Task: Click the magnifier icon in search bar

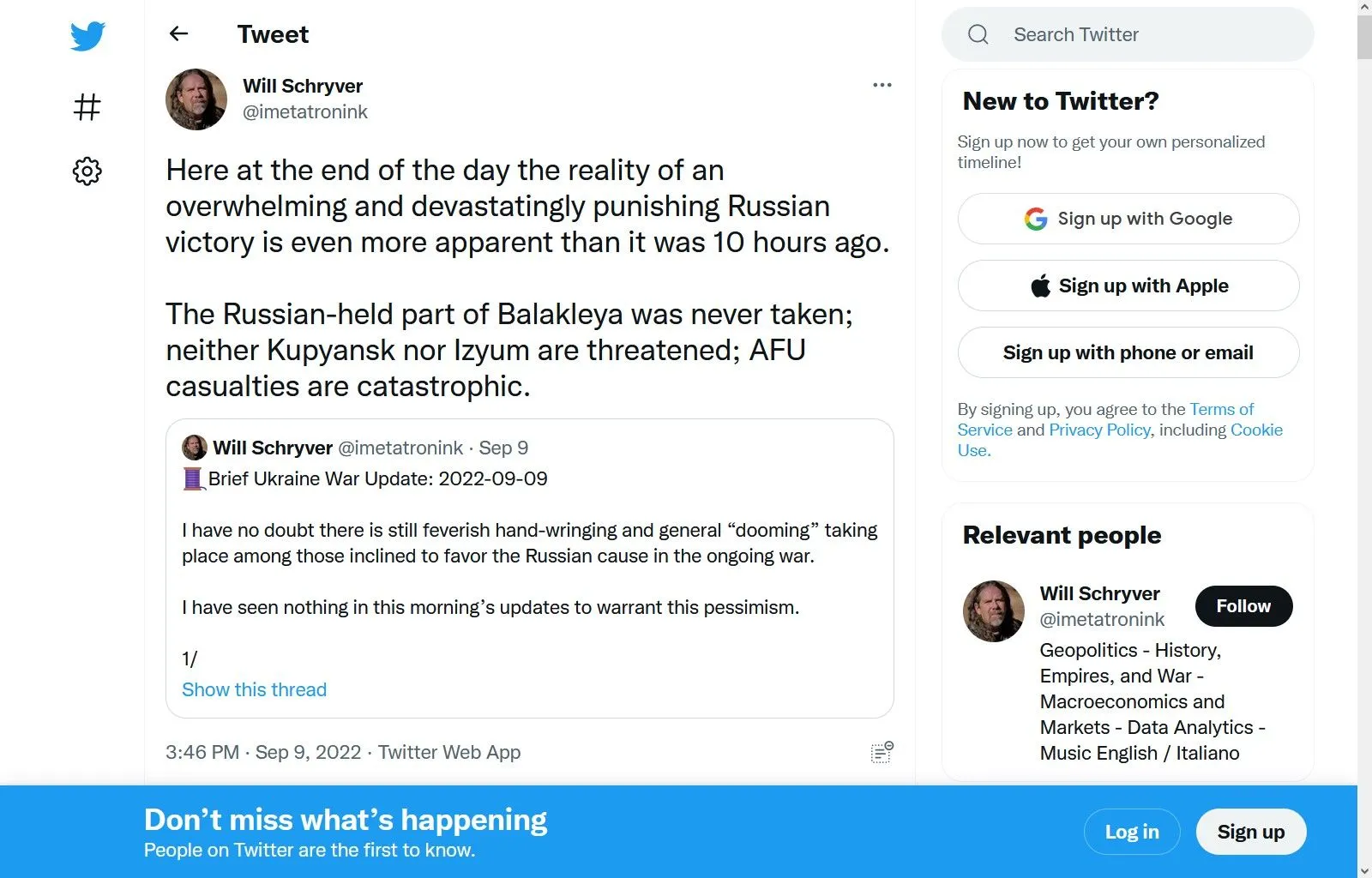Action: (978, 34)
